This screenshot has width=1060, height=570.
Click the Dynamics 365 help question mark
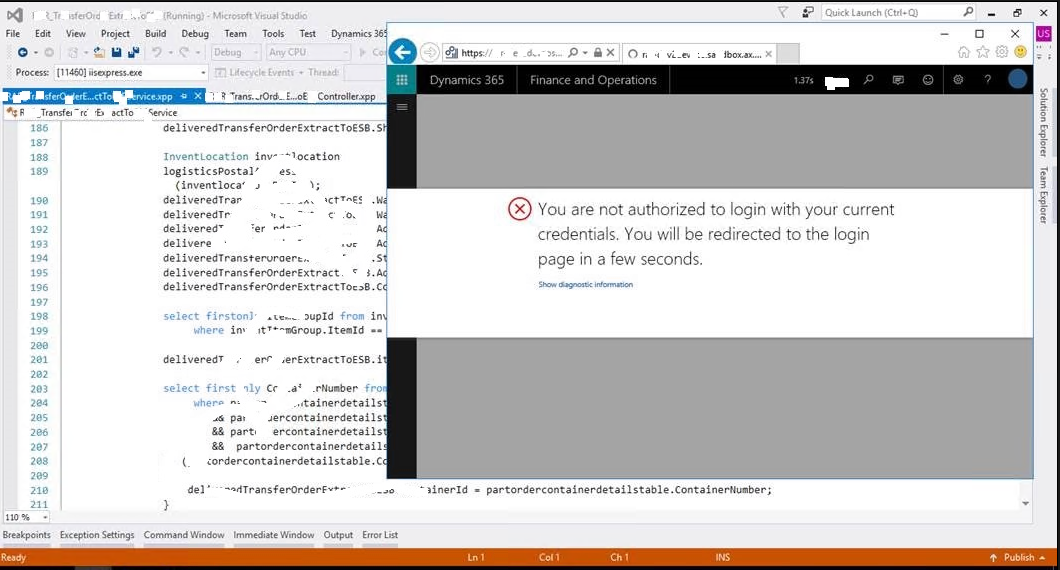pyautogui.click(x=988, y=80)
